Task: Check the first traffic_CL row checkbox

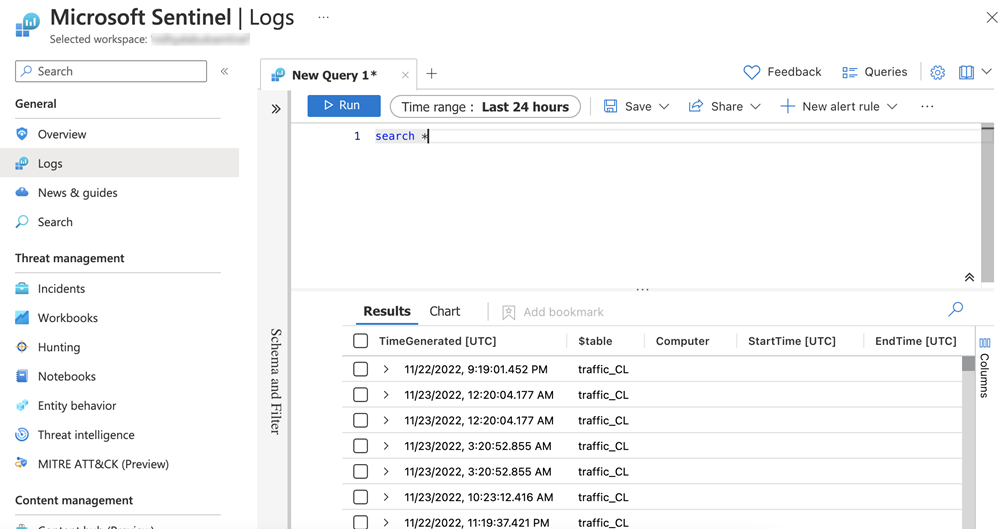Action: (x=361, y=369)
